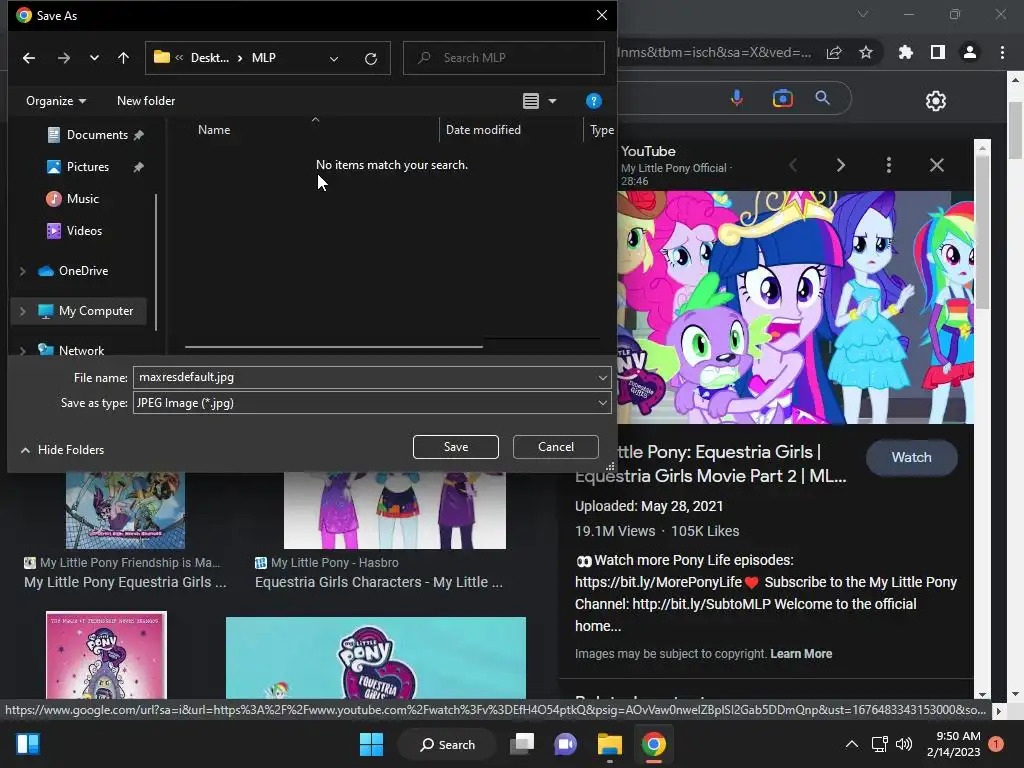Sort by Date modified column header
The image size is (1024, 768).
tap(483, 130)
